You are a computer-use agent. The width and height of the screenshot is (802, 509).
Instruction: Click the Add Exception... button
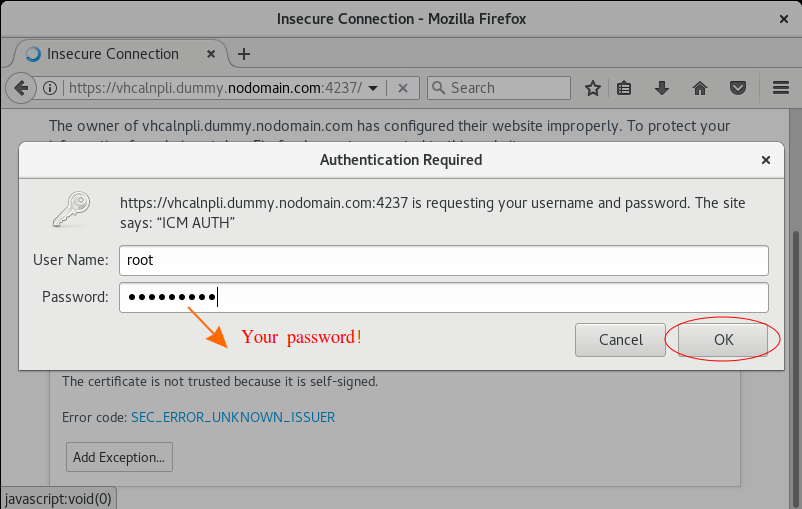(119, 457)
